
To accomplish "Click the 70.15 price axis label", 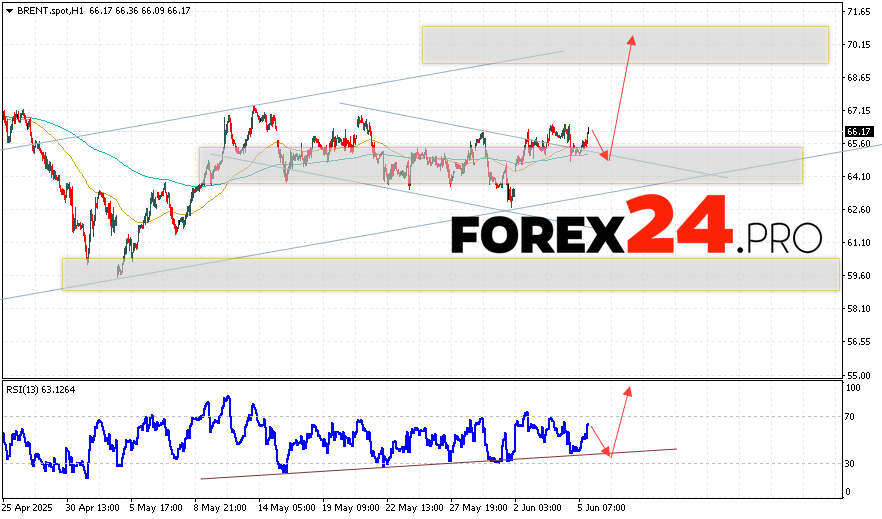I will pos(858,44).
